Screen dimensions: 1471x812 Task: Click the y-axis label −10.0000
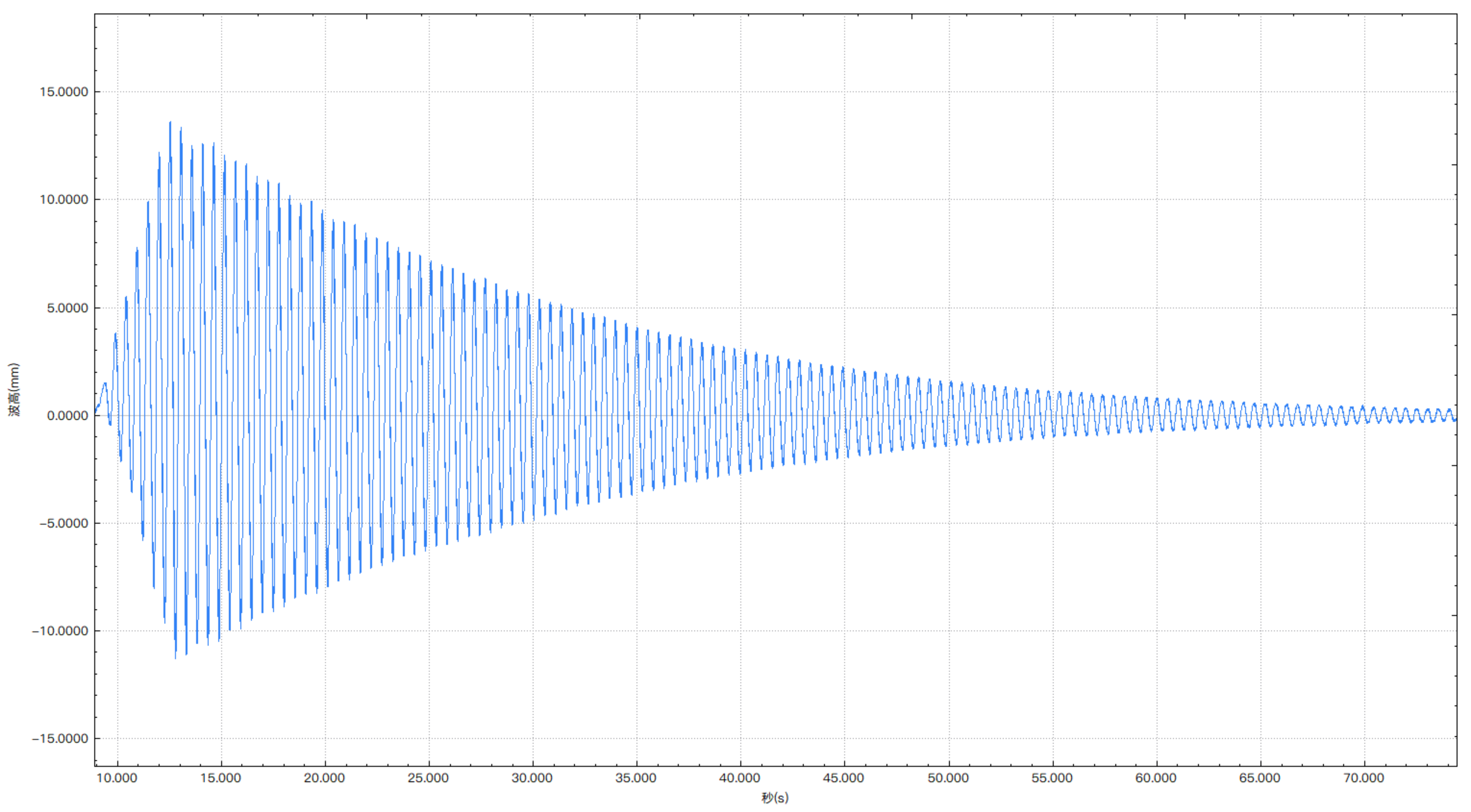tap(60, 631)
